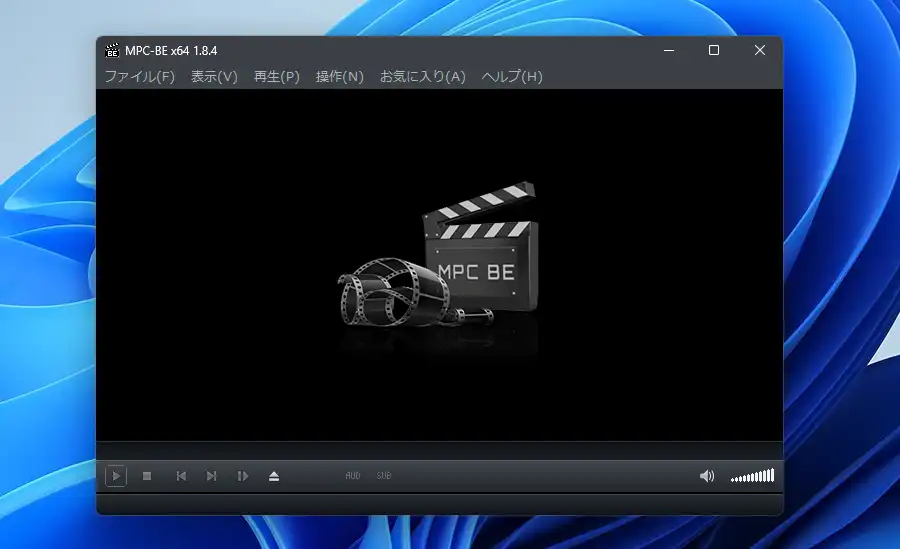Maximize the MPC-BE window
This screenshot has height=549, width=900.
714,51
